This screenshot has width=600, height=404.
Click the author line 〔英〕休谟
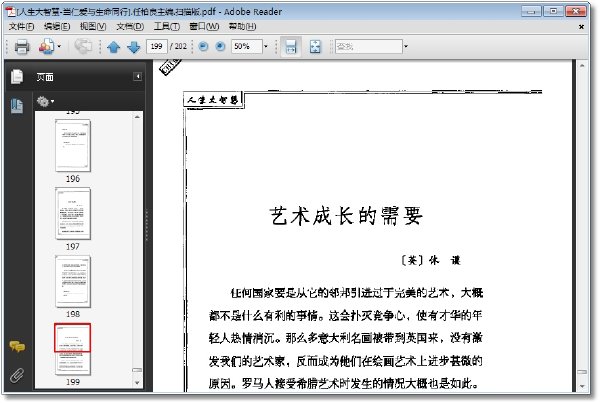(431, 261)
